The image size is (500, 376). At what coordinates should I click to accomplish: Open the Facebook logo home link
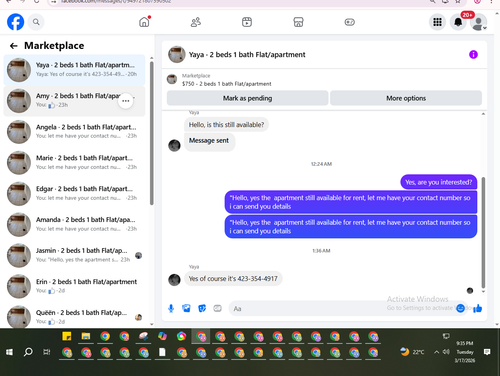pyautogui.click(x=15, y=22)
